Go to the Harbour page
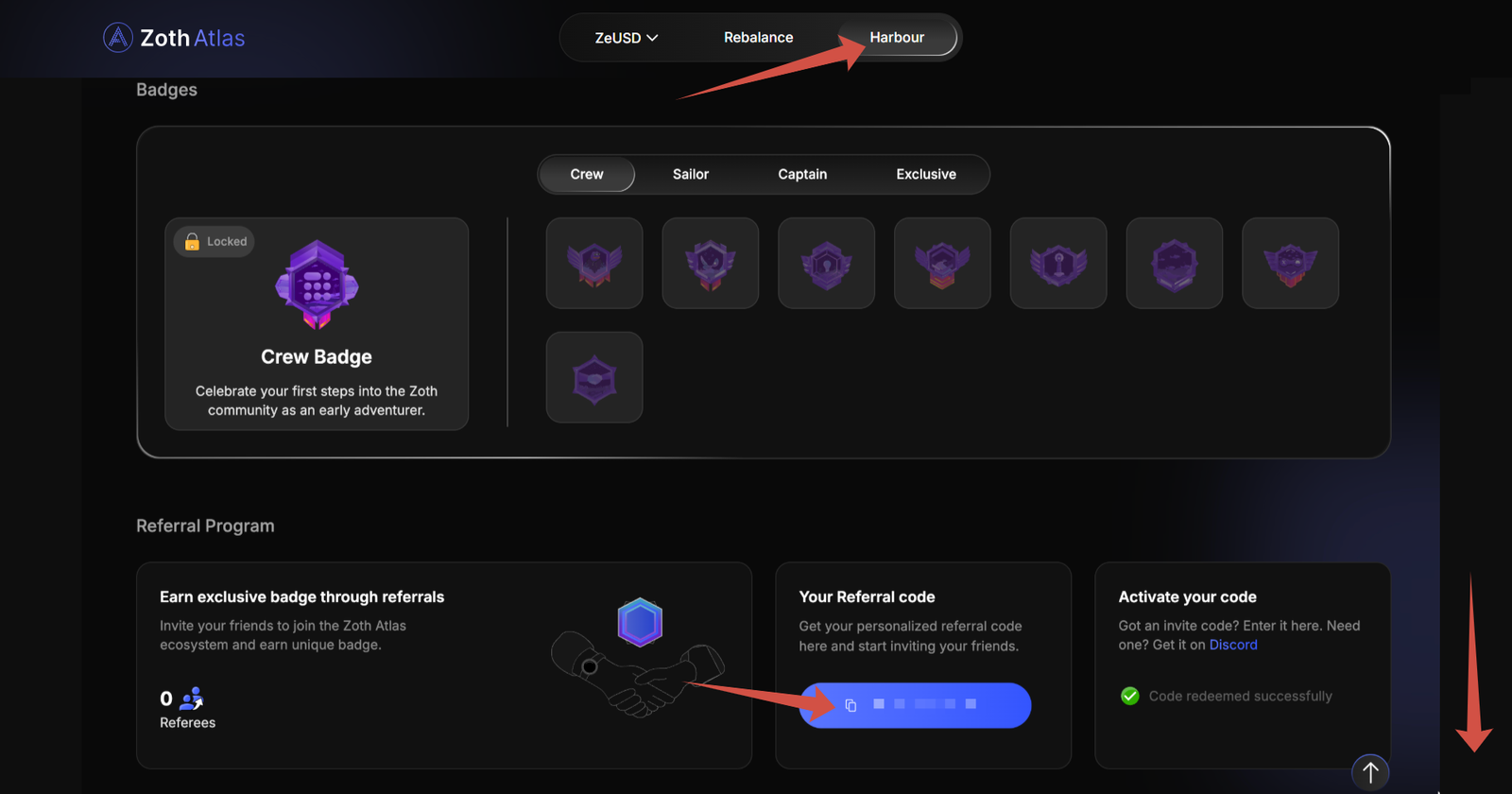The width and height of the screenshot is (1512, 794). pos(896,38)
